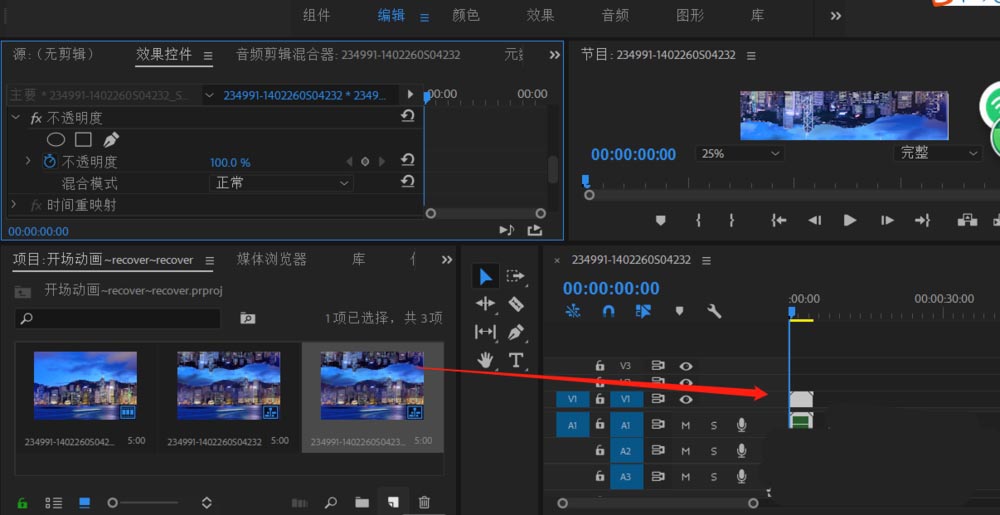Toggle V1 track visibility eye

tap(686, 399)
